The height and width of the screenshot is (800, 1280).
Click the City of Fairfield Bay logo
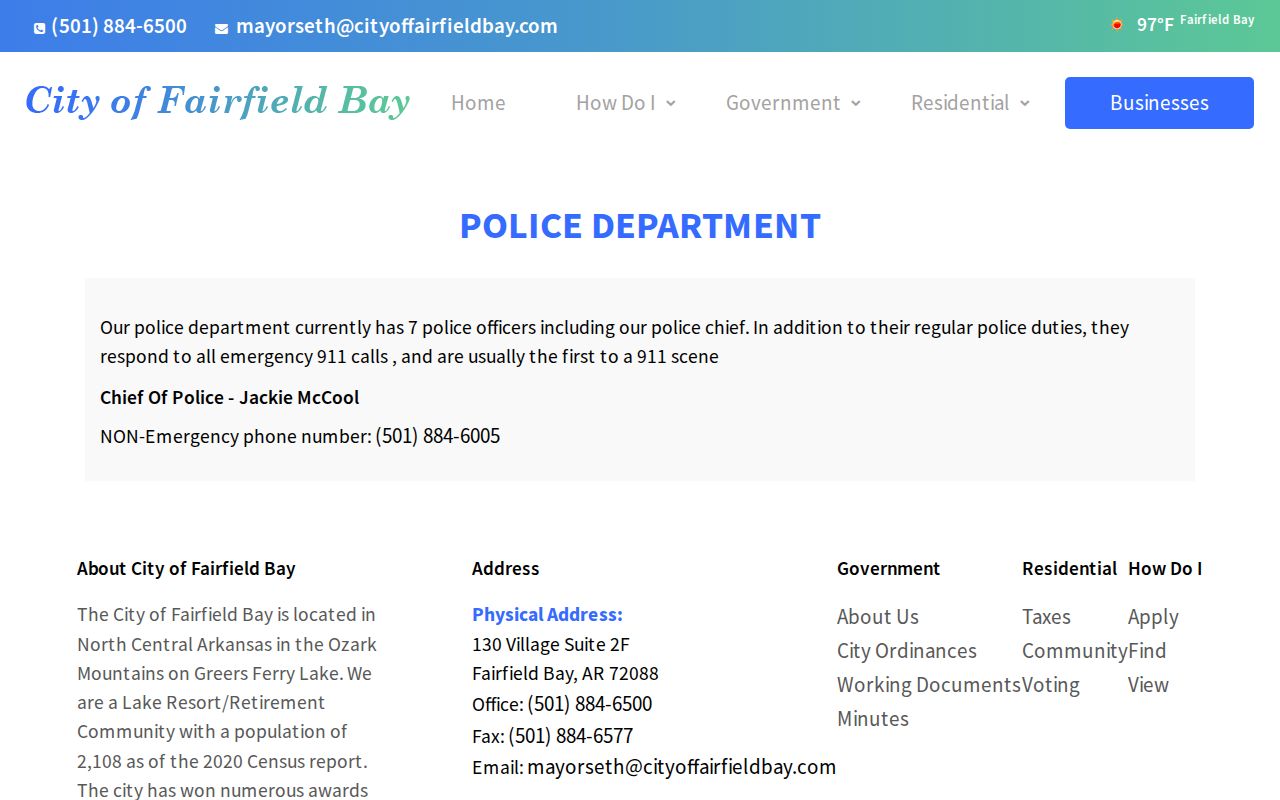218,102
